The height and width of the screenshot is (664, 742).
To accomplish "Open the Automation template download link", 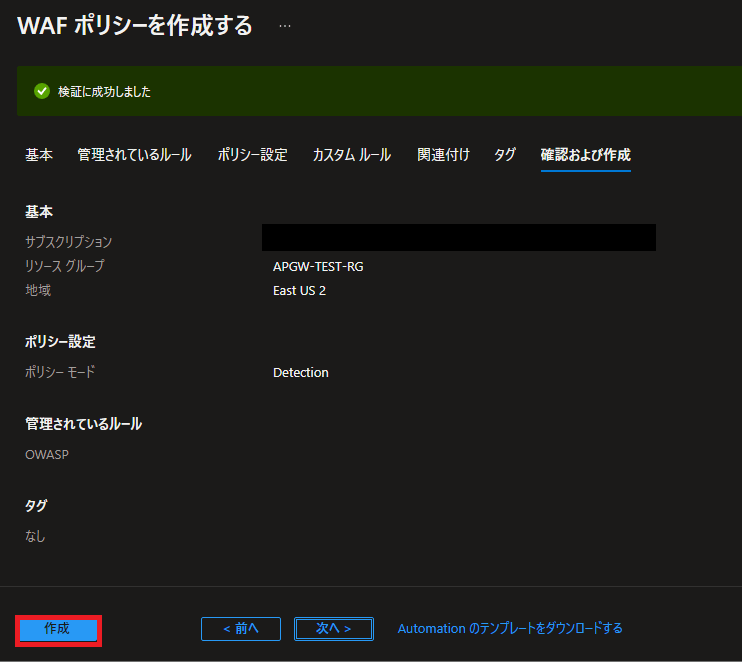I will (x=510, y=629).
